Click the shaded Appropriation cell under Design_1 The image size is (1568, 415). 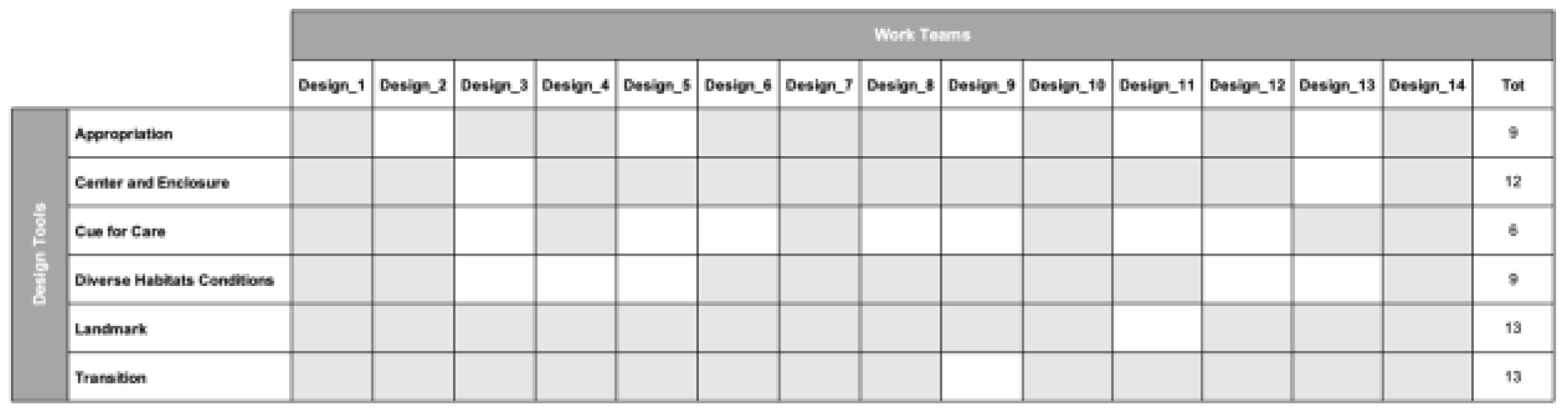tap(332, 133)
